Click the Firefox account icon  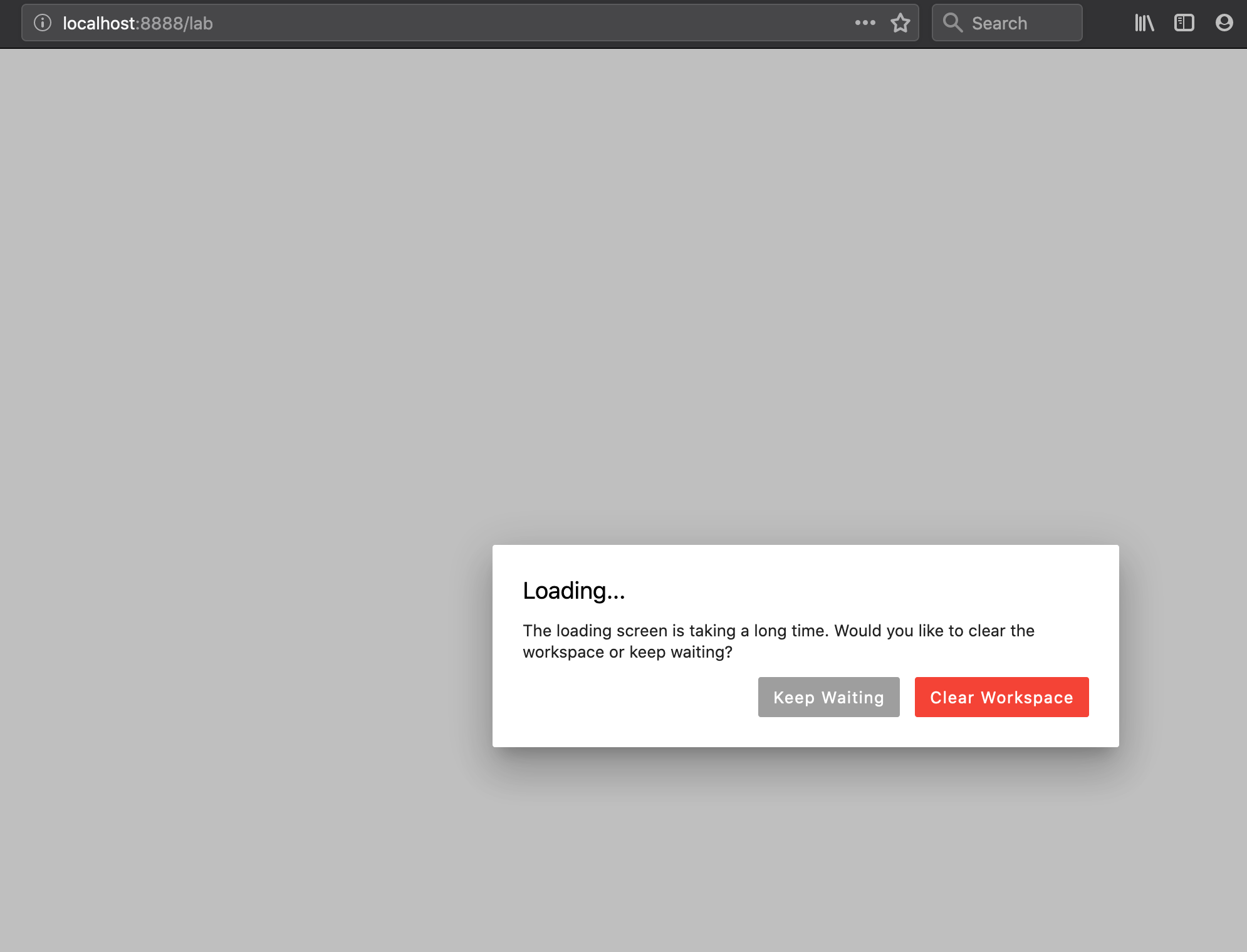[x=1224, y=23]
